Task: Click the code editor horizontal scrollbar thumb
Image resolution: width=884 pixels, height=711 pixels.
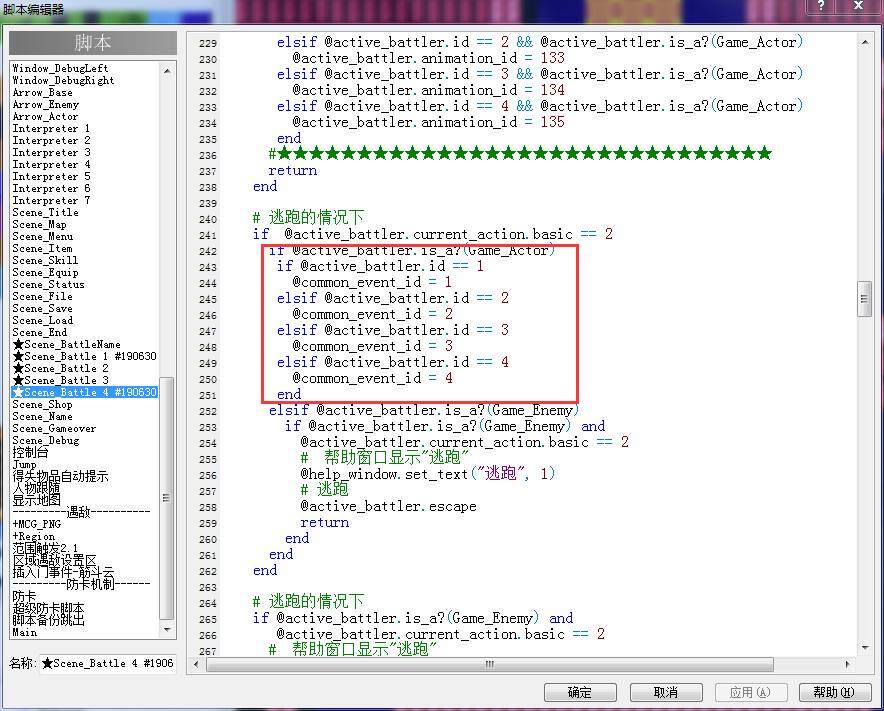Action: click(x=490, y=664)
